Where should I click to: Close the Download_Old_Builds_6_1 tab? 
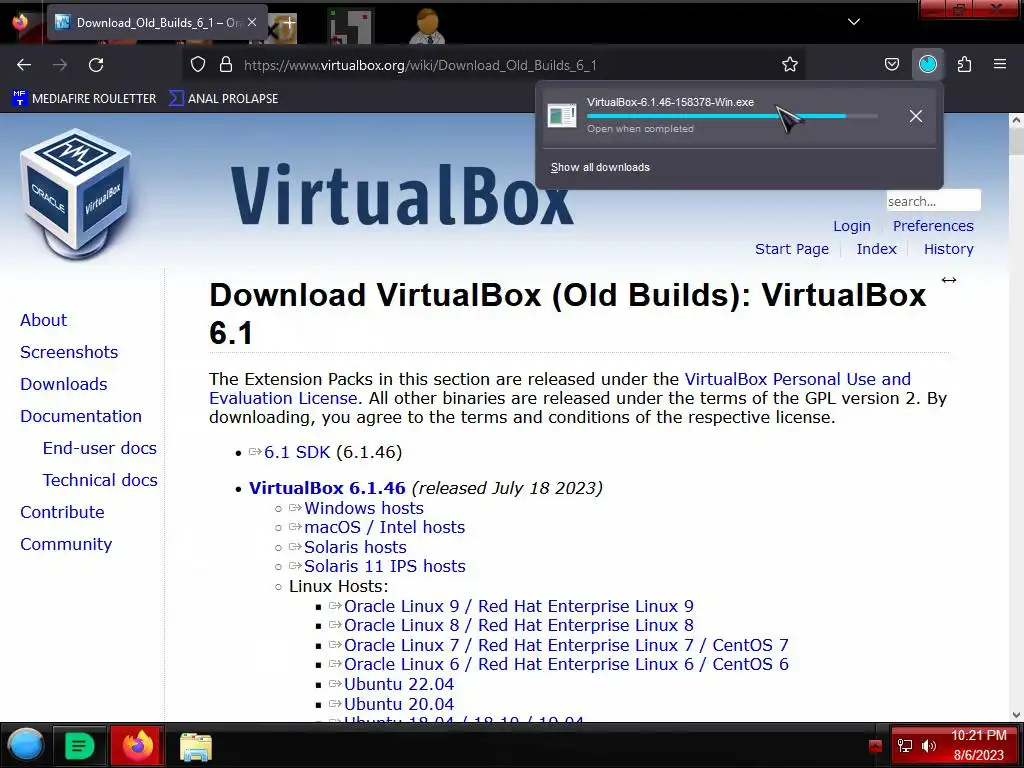coord(252,22)
